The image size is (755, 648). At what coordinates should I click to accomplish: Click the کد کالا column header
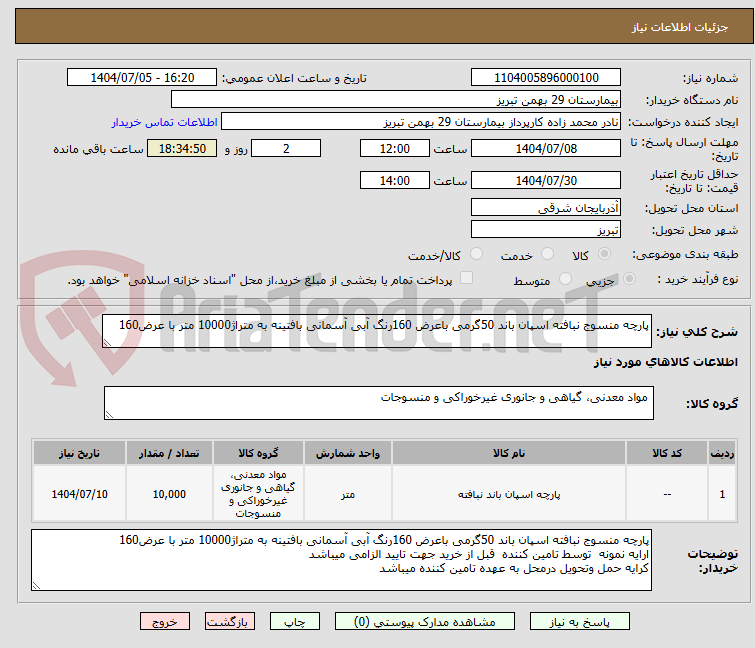(x=667, y=453)
